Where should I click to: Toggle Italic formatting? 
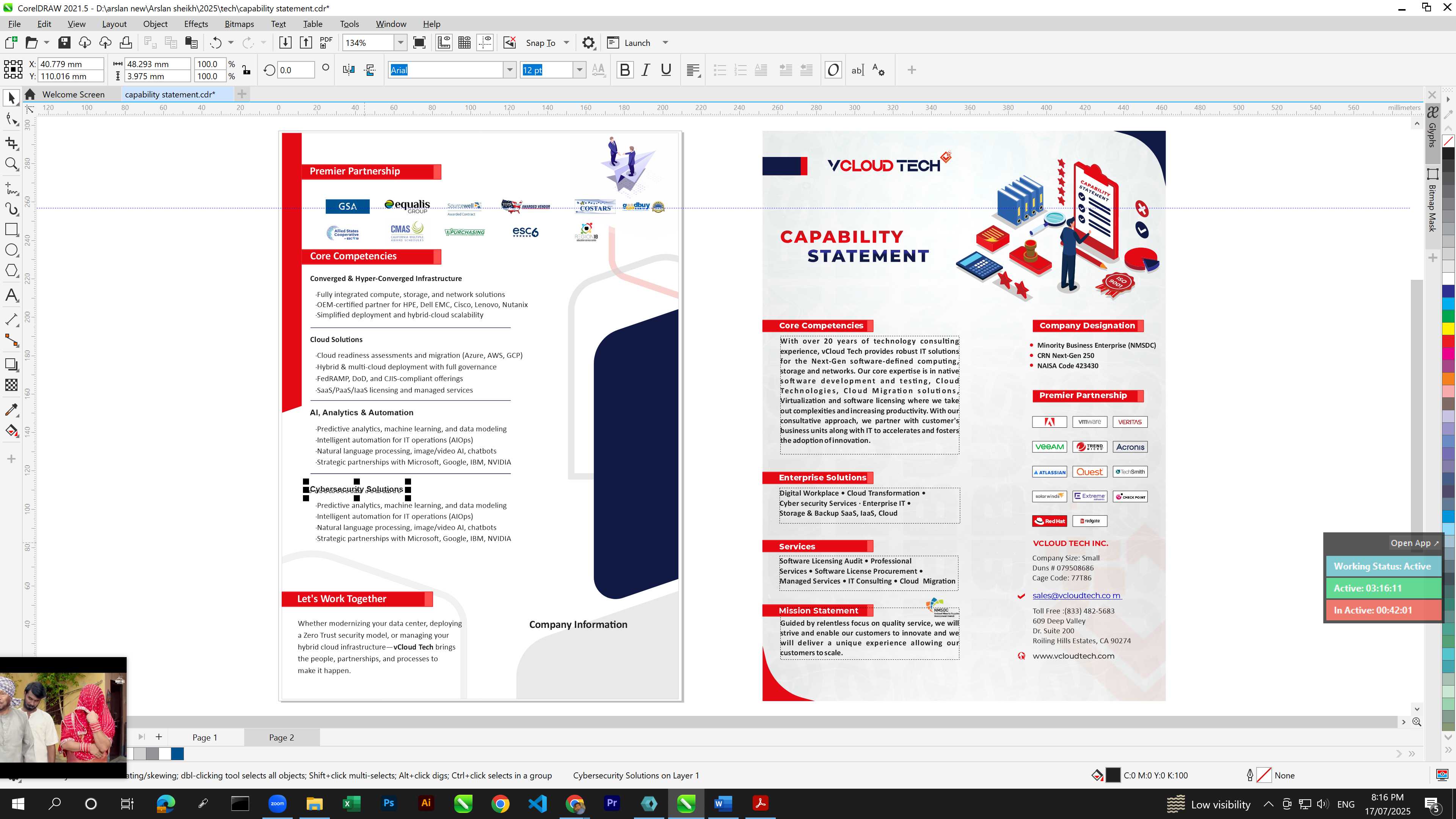click(x=645, y=69)
